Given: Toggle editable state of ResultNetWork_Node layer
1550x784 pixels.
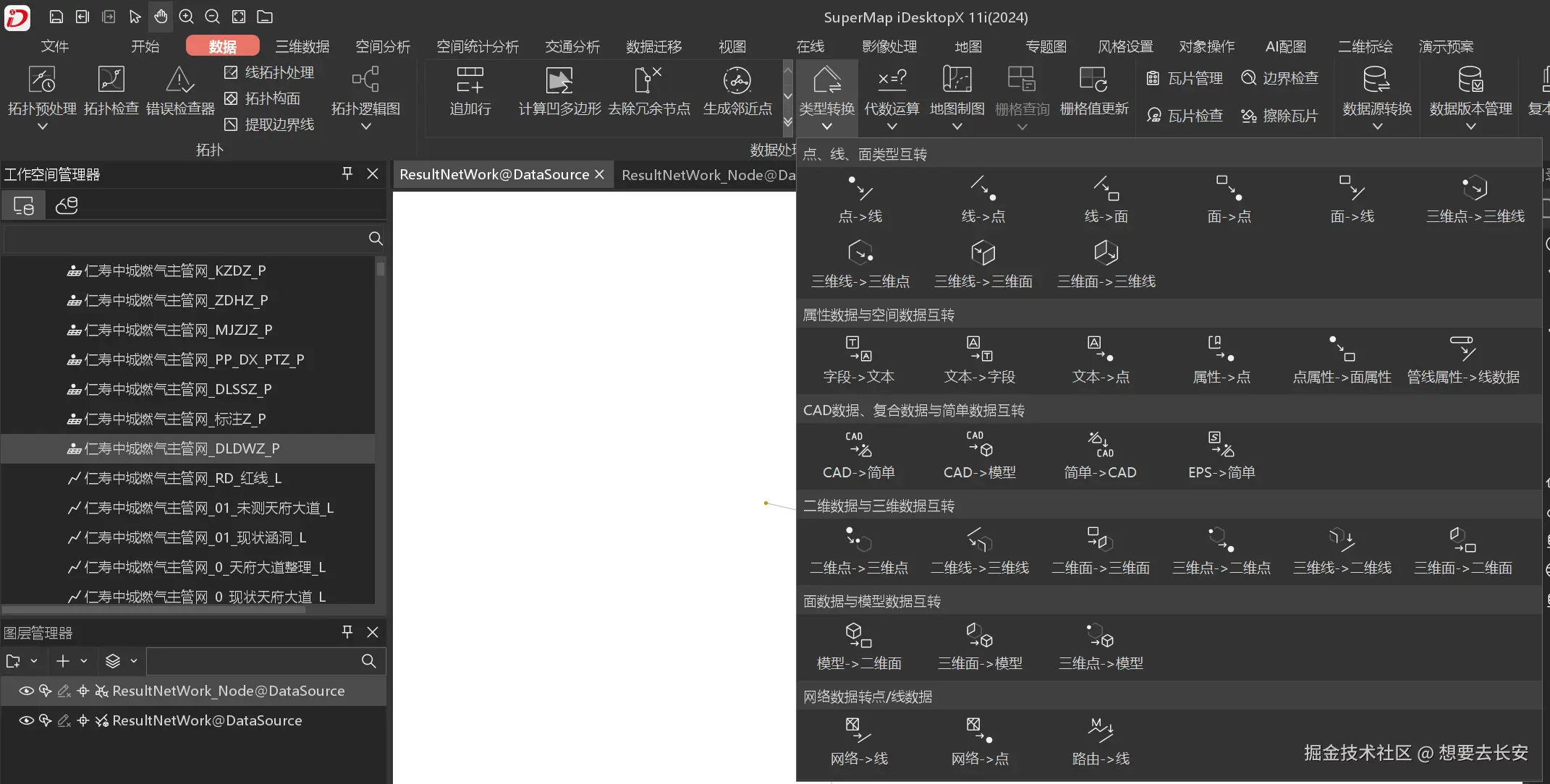Looking at the screenshot, I should [x=64, y=691].
